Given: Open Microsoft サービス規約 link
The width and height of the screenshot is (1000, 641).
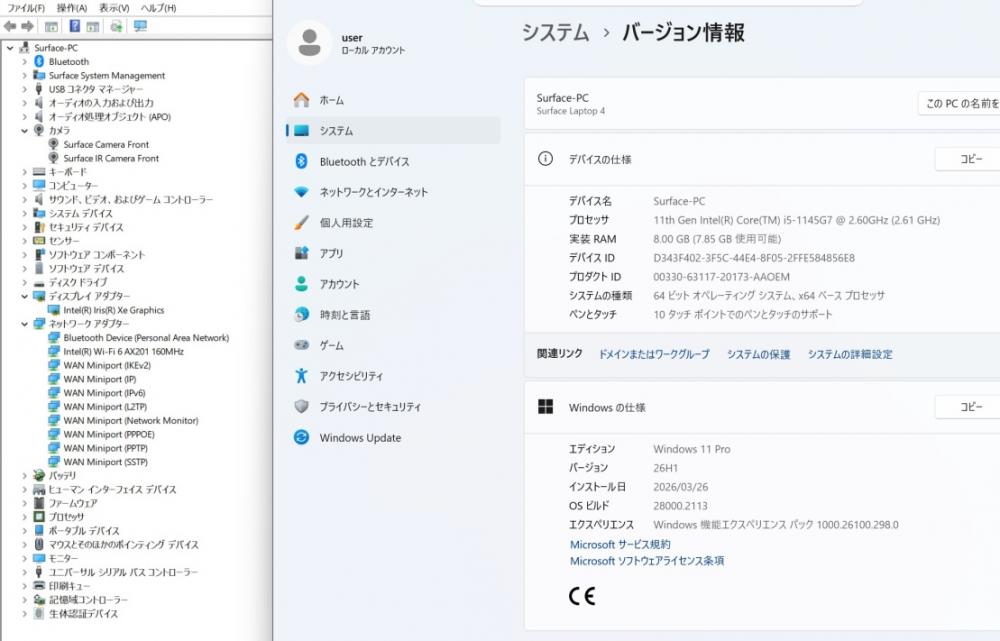Looking at the screenshot, I should (620, 544).
